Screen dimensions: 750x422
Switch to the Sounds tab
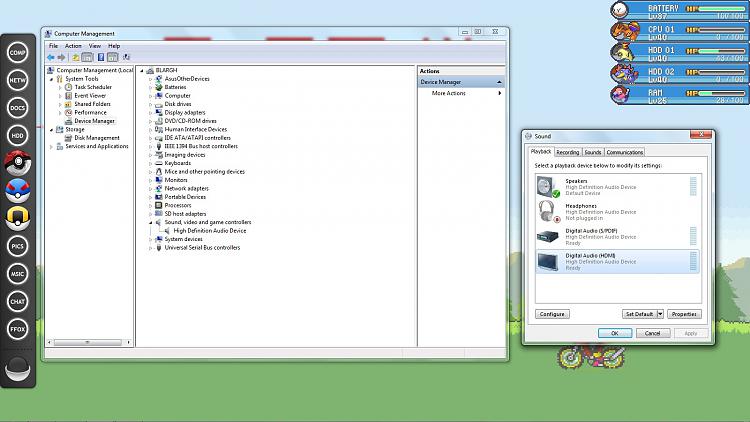tap(593, 152)
